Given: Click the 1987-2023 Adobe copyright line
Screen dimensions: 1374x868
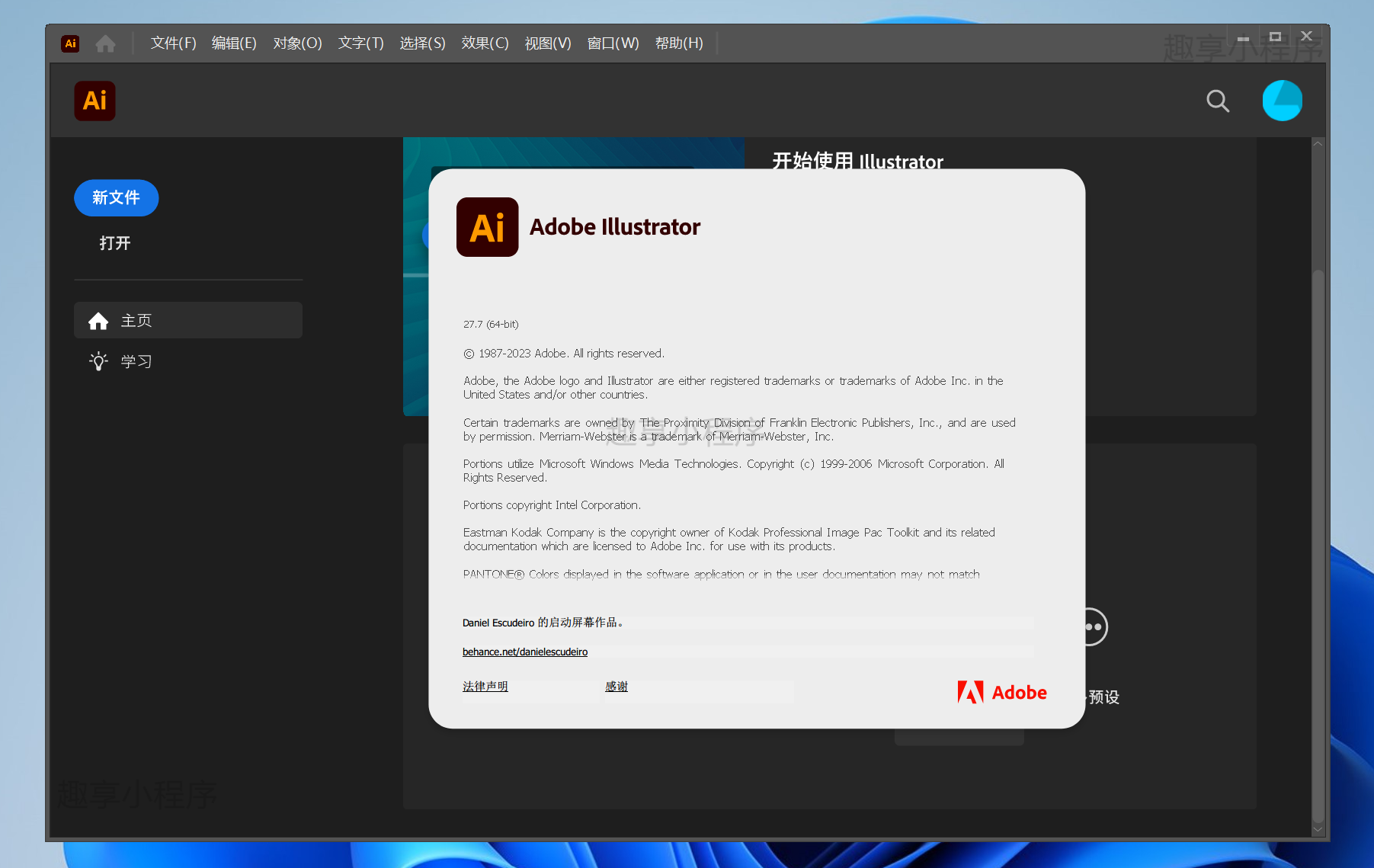Looking at the screenshot, I should pyautogui.click(x=564, y=354).
